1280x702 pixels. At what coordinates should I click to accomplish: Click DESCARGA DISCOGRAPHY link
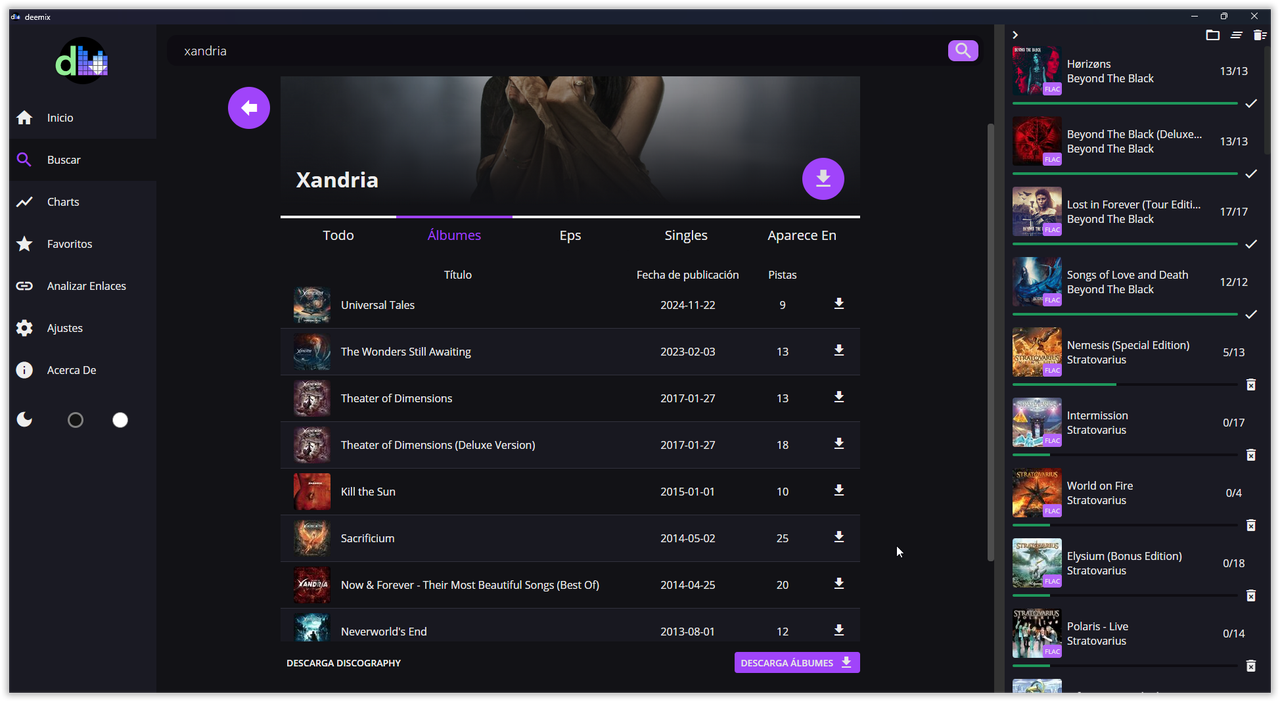pos(344,663)
